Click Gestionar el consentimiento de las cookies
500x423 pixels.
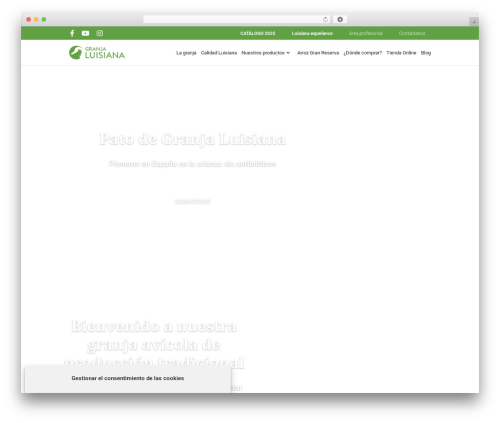(x=128, y=378)
